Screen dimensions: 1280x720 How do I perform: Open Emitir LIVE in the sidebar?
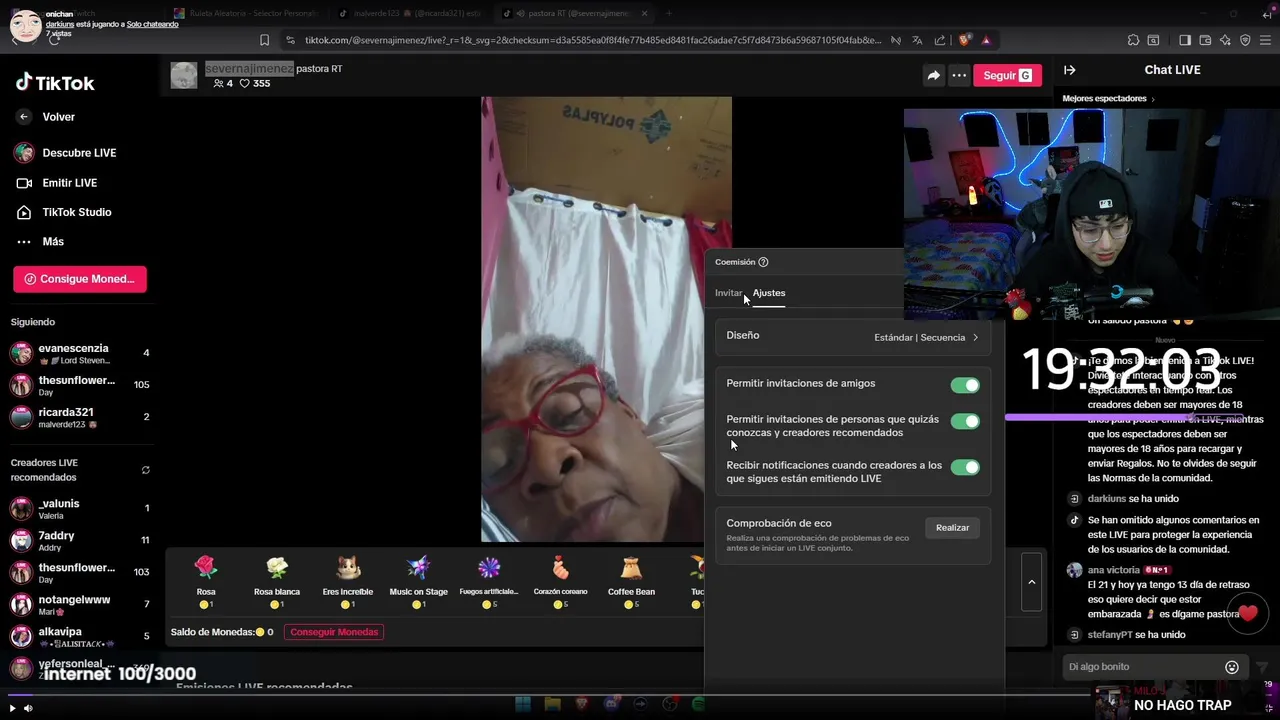tap(56, 183)
